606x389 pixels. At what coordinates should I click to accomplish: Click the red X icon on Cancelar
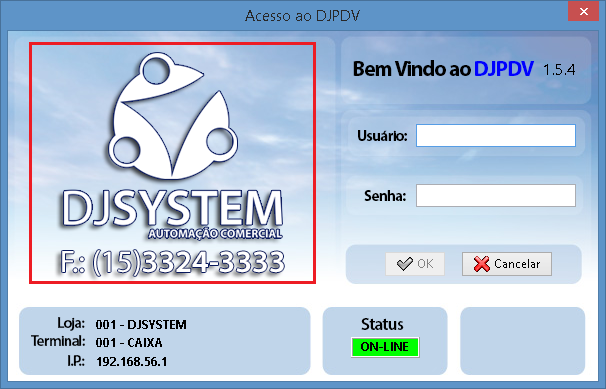[482, 264]
